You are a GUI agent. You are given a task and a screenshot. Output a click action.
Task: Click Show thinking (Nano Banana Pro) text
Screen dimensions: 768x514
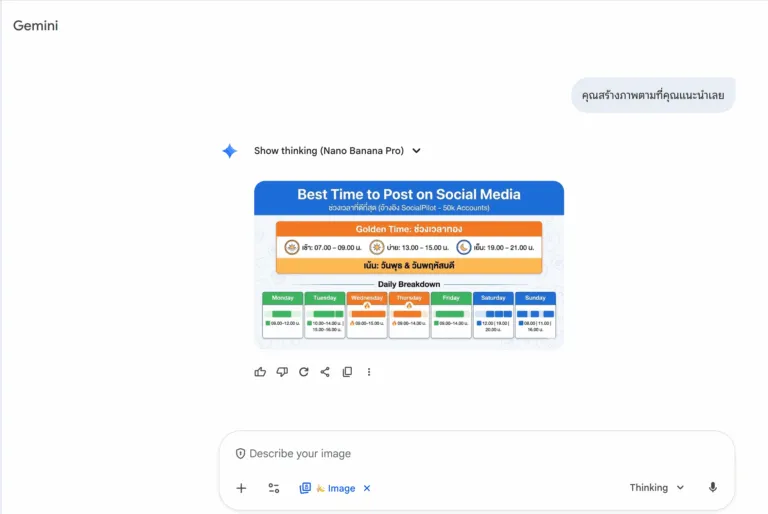pos(328,151)
